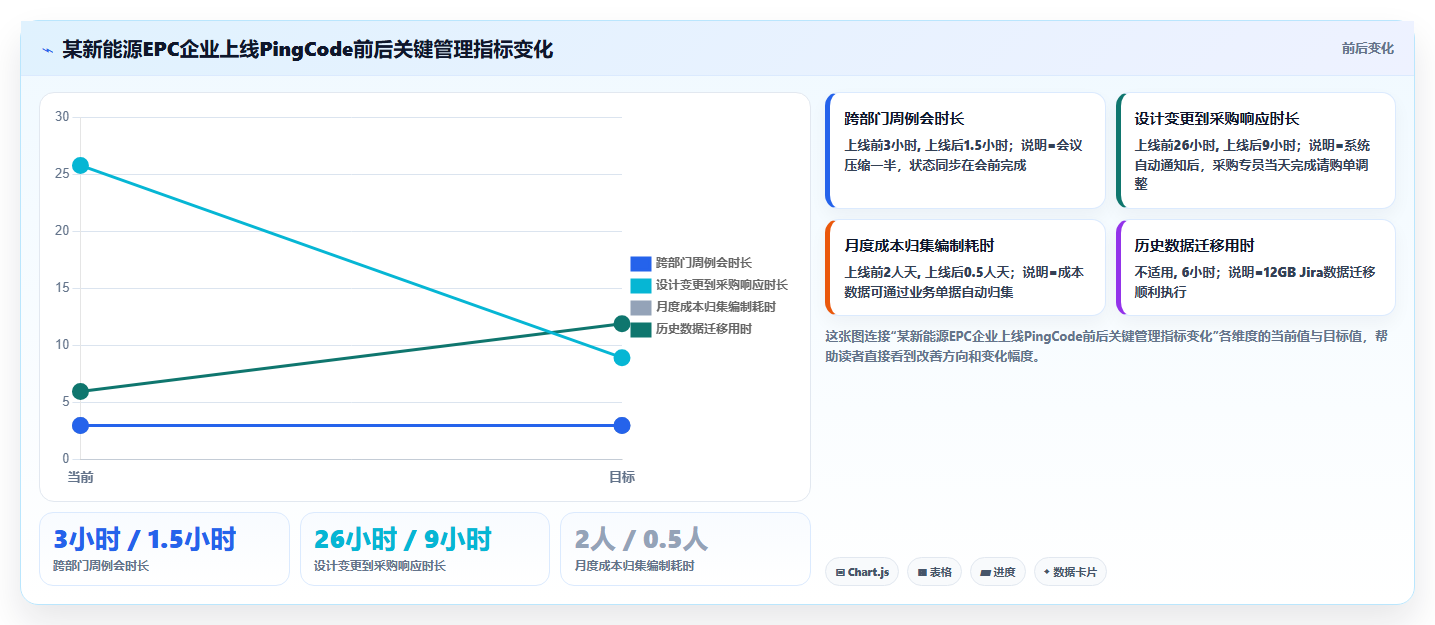Click 上线前2人天 description text
Screen dimensions: 1435x625
[964, 282]
